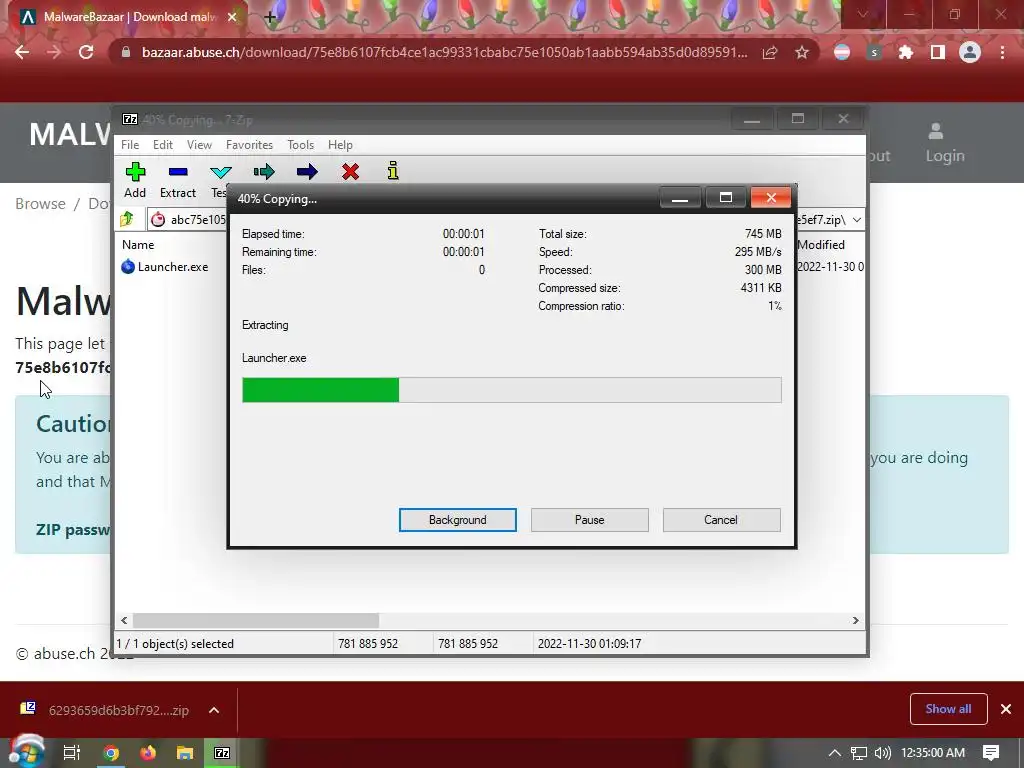Click the Move arrow icon in 7-Zip toolbar
This screenshot has height=768, width=1024.
tap(307, 172)
